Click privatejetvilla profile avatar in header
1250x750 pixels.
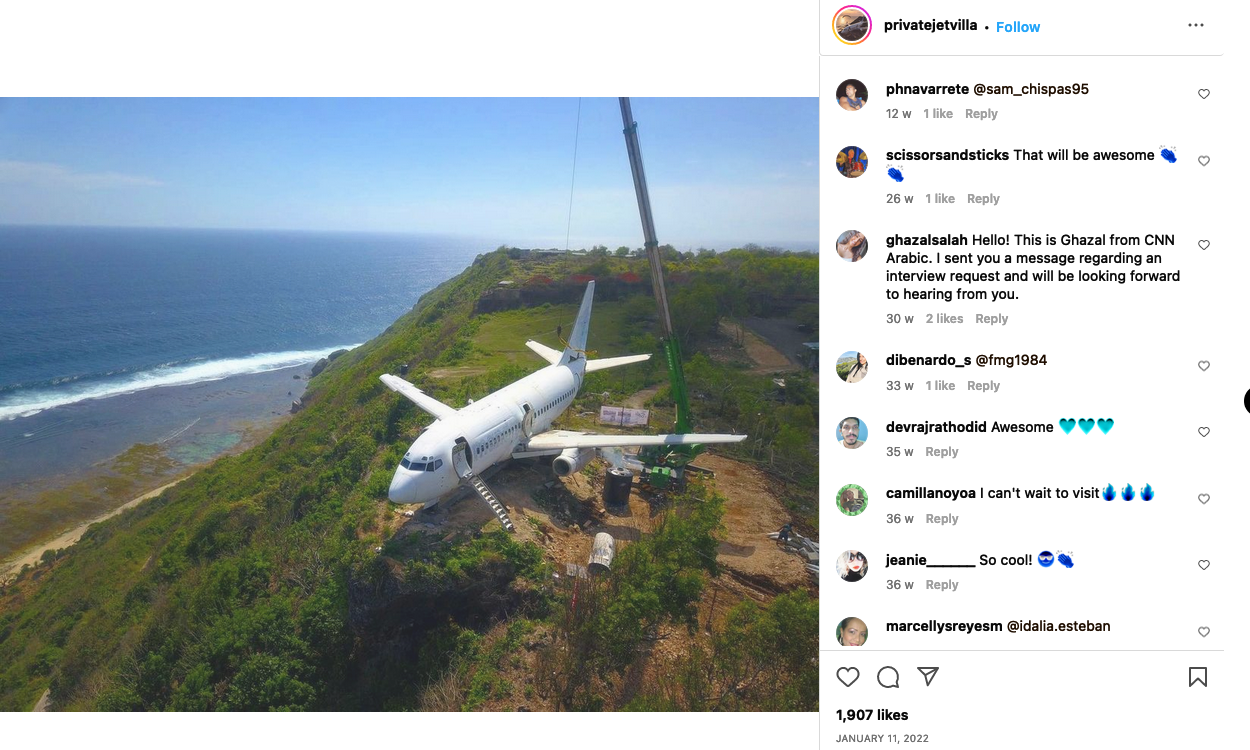click(852, 26)
